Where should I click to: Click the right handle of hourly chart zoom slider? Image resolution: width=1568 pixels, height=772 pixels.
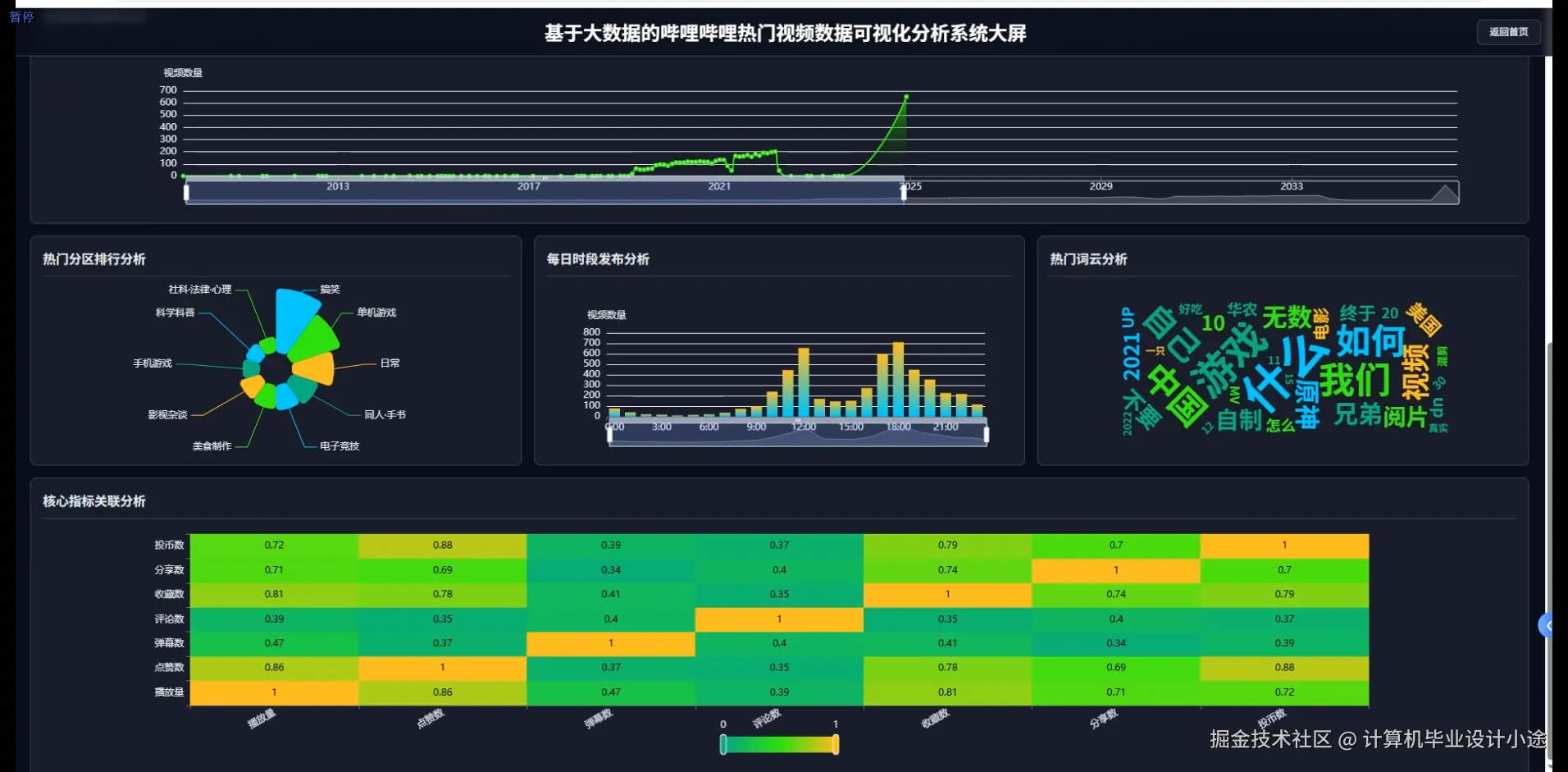tap(986, 435)
